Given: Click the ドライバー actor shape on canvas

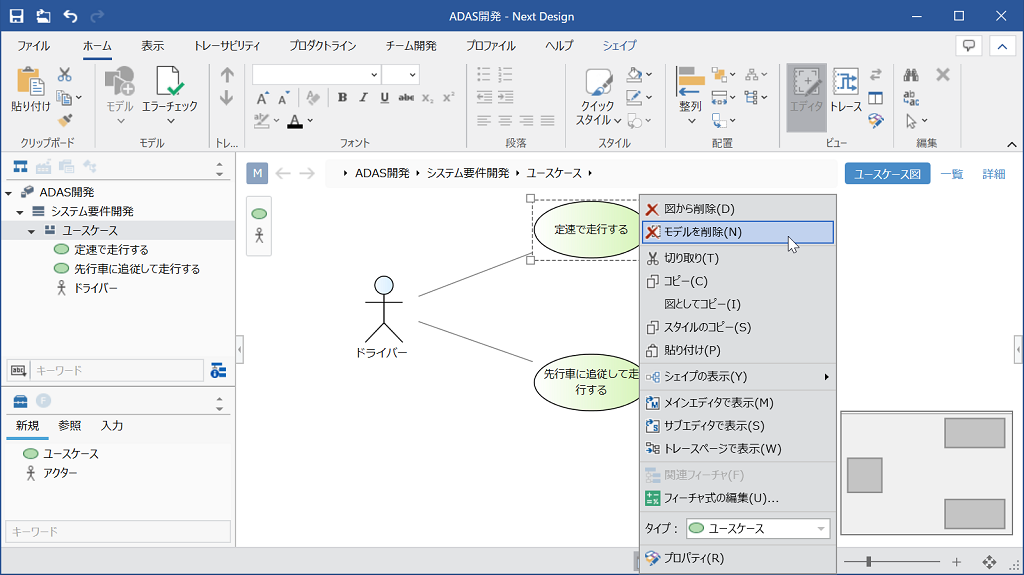Looking at the screenshot, I should 384,310.
